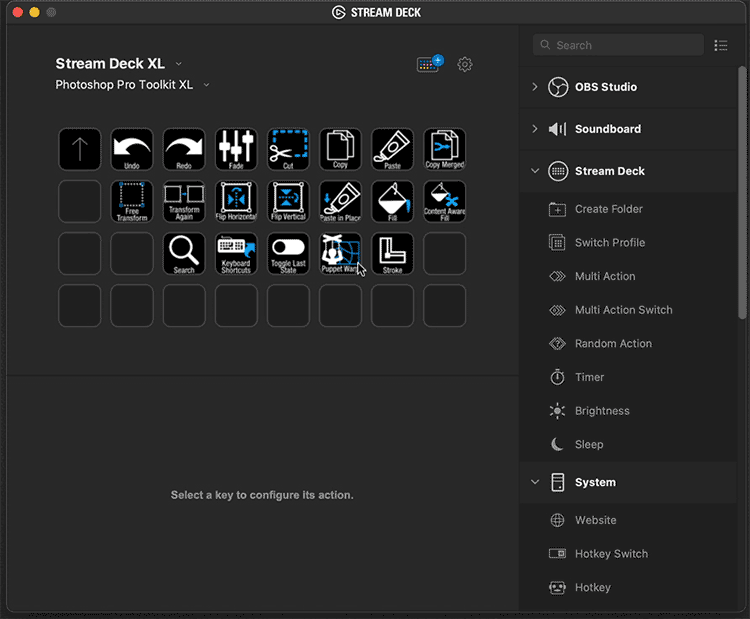Select the Paste key
Screen dimensions: 750x619
point(392,149)
